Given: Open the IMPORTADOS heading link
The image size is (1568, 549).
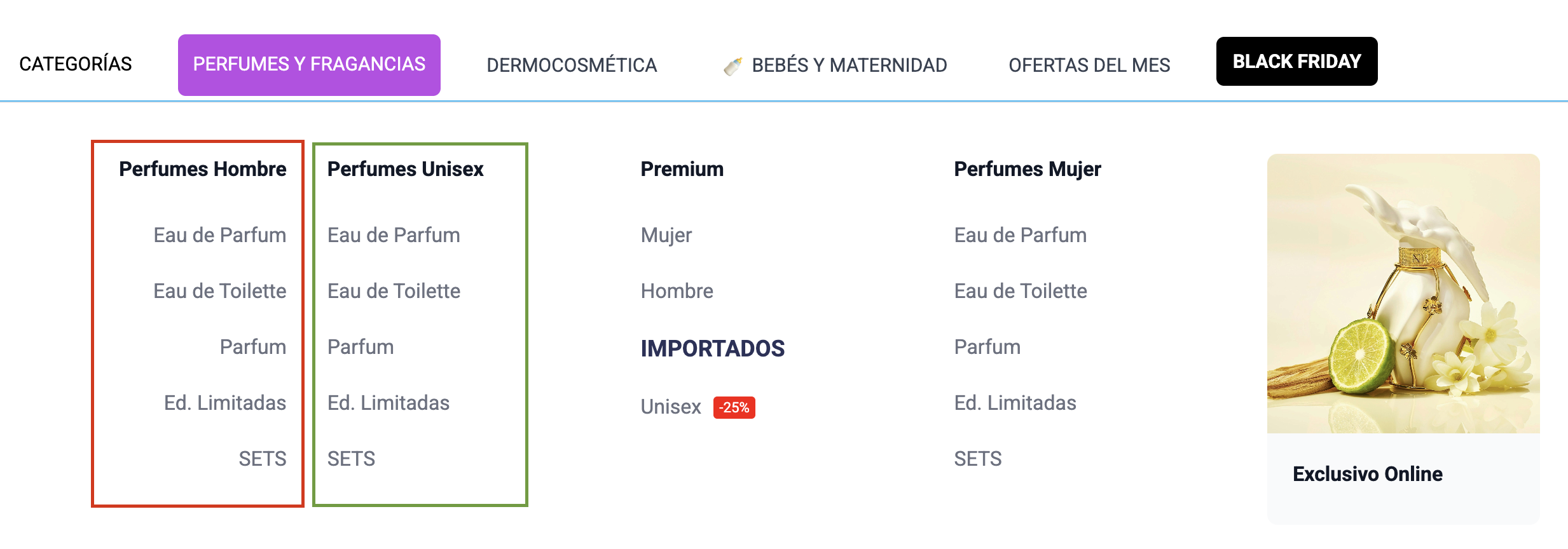Looking at the screenshot, I should pos(712,348).
